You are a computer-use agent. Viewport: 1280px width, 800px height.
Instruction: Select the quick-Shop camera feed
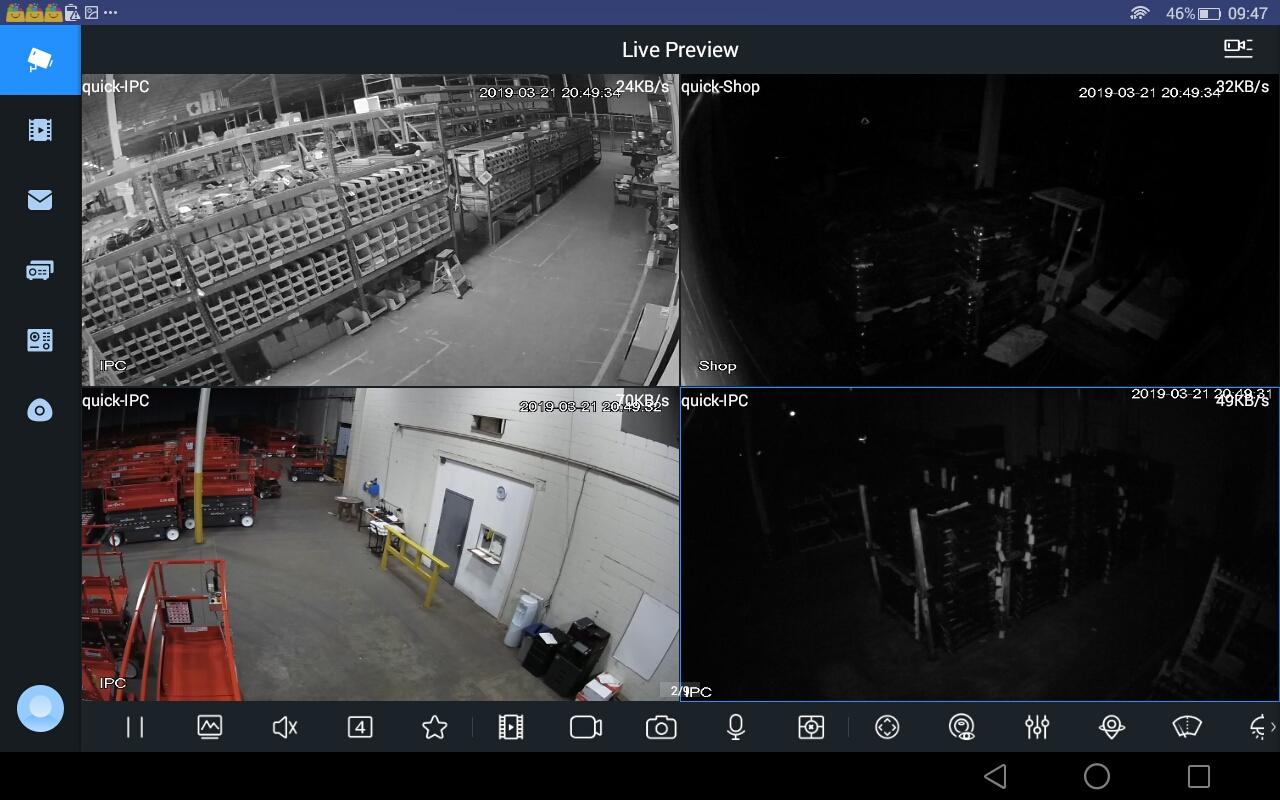pos(978,230)
